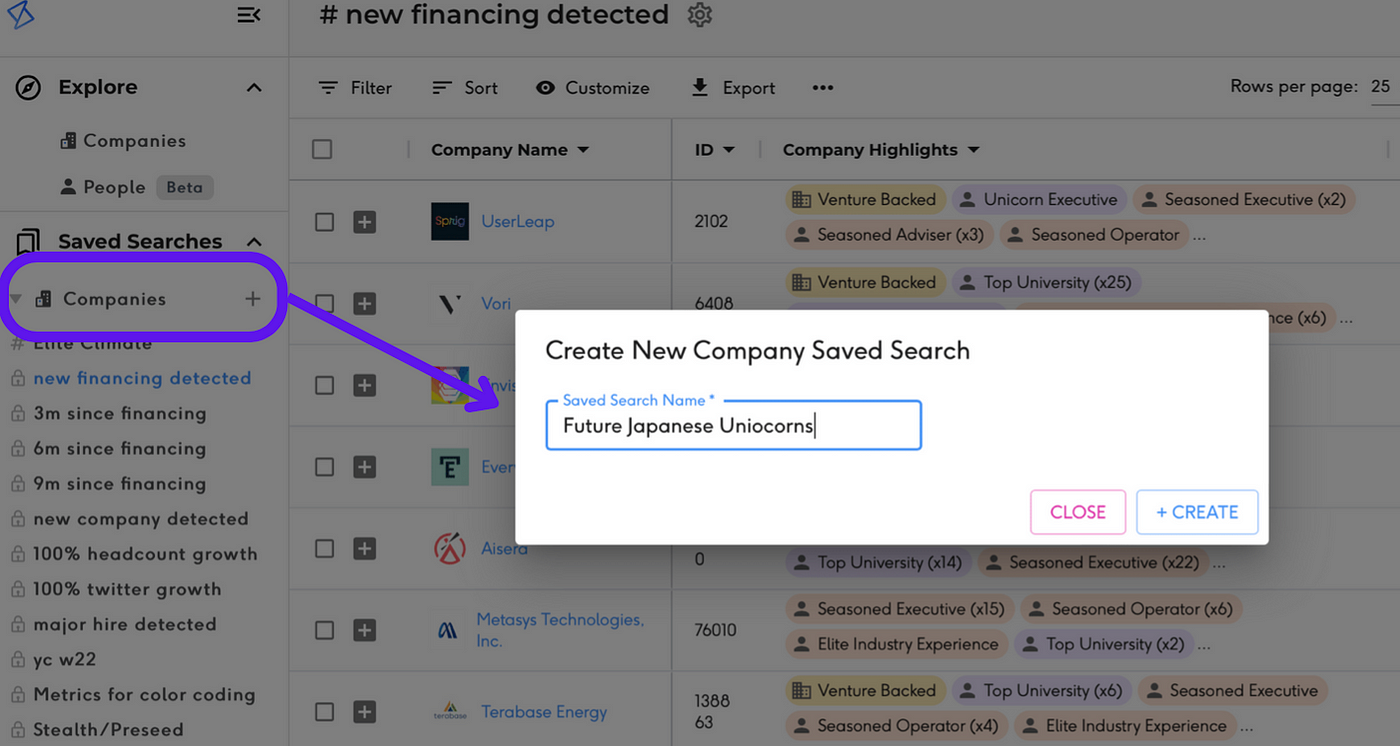Open the Company Name column dropdown
The height and width of the screenshot is (746, 1400).
point(583,150)
